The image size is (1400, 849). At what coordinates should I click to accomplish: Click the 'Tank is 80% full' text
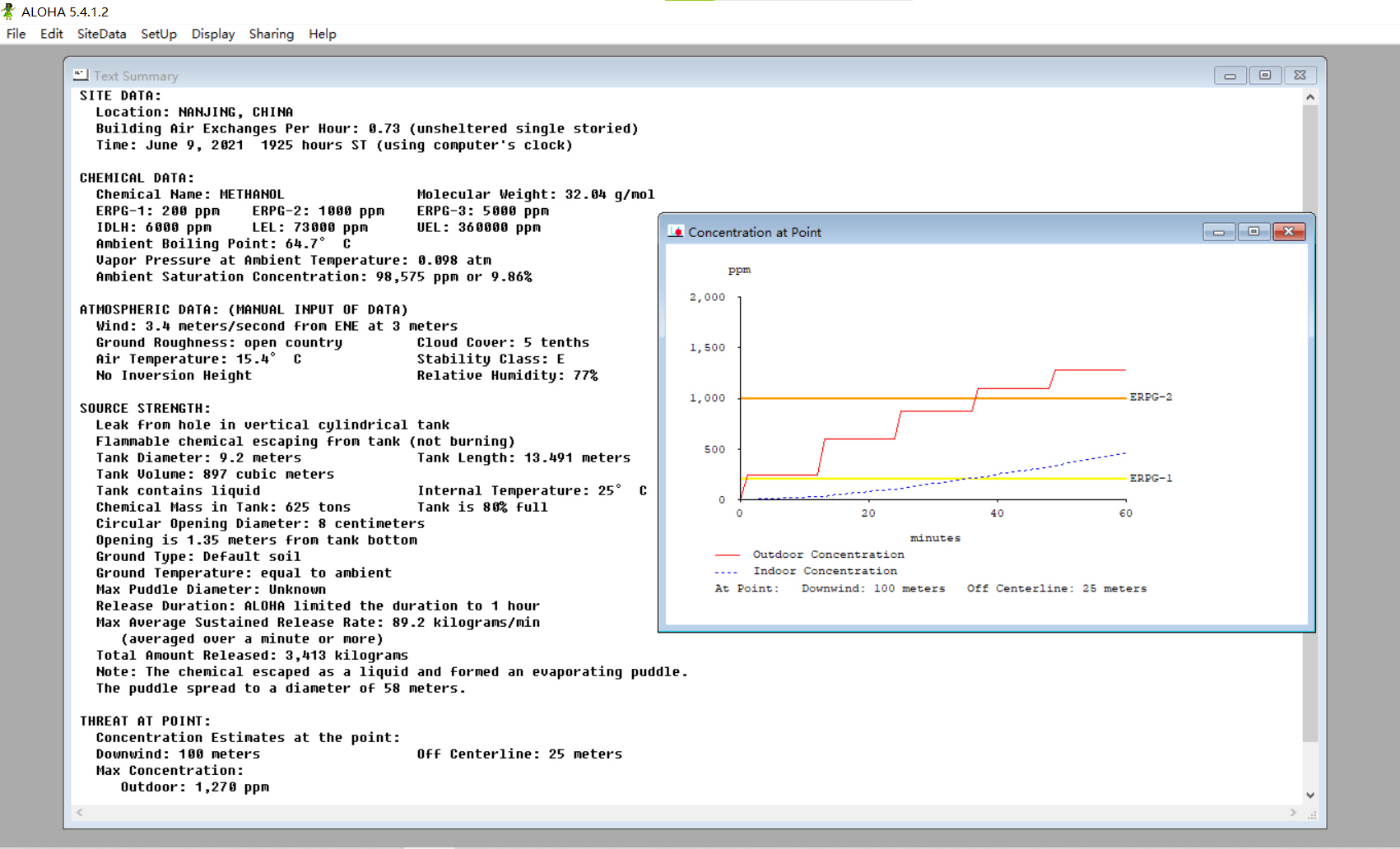click(x=482, y=507)
